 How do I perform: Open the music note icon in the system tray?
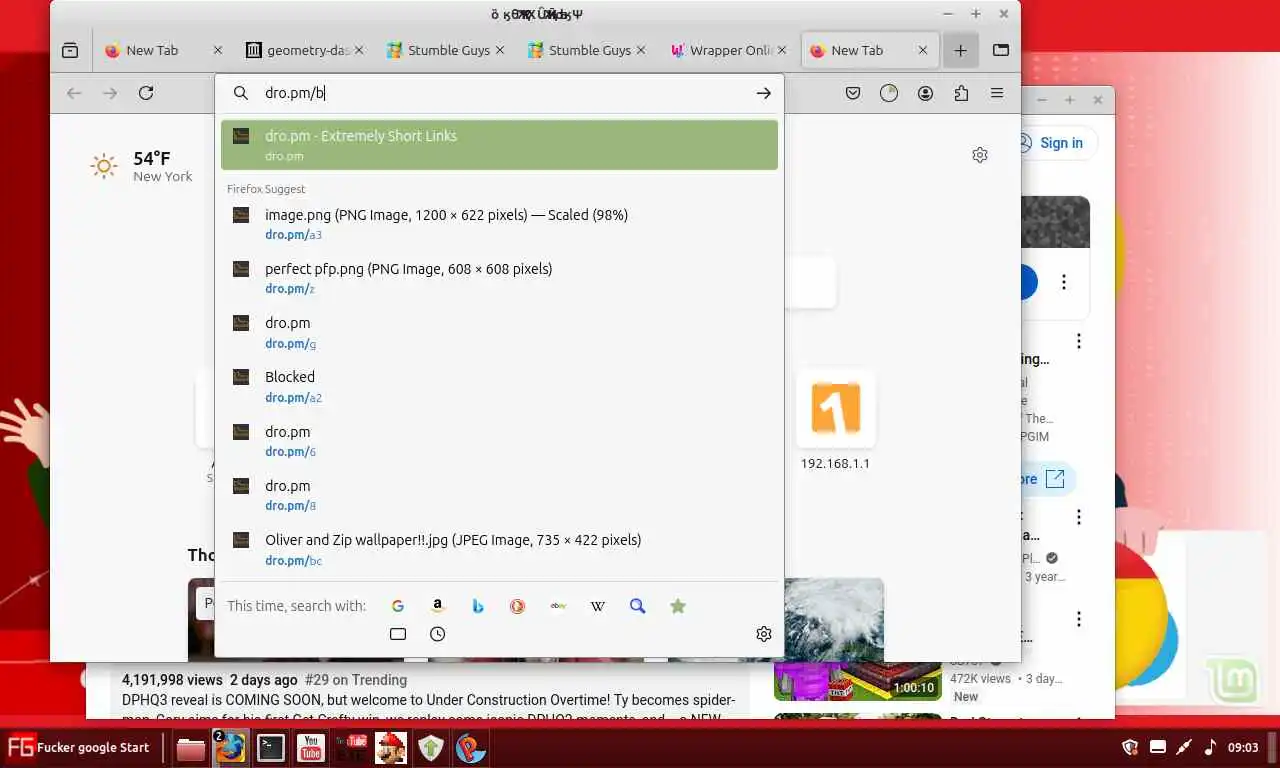pos(1210,747)
